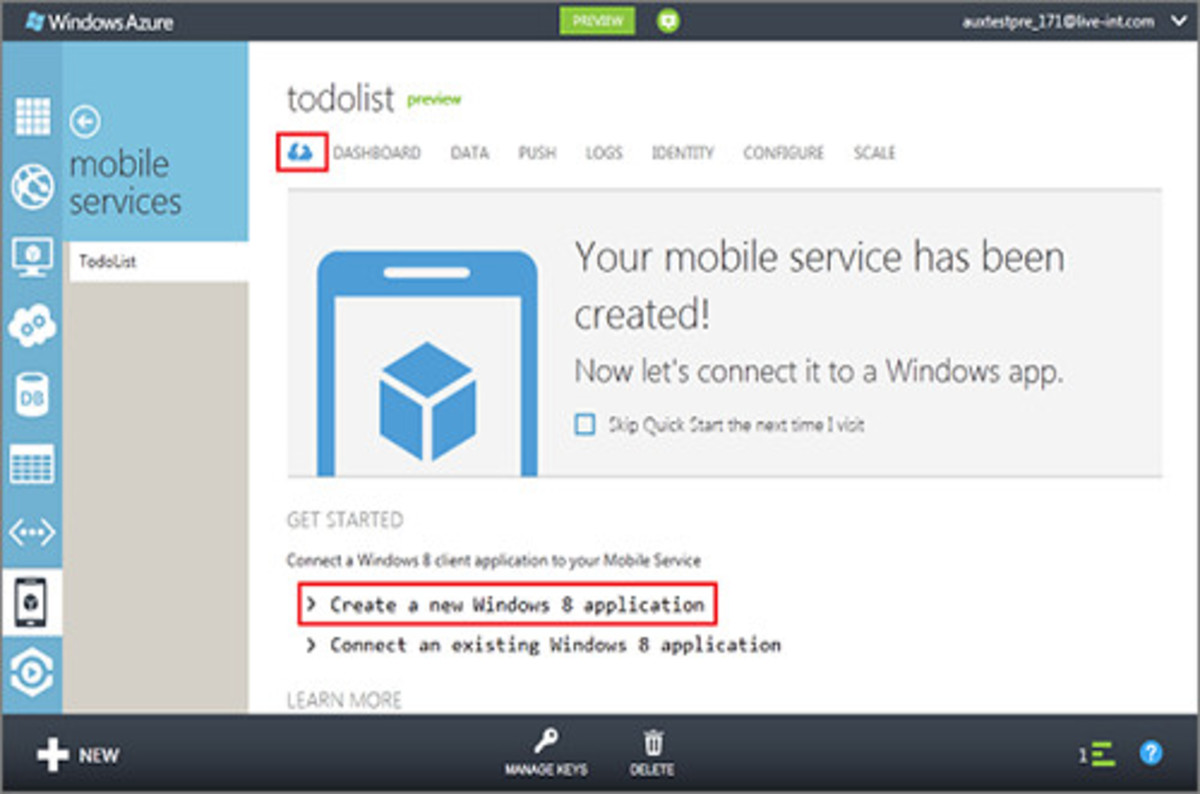The image size is (1200, 794).
Task: Click the NEW label in bottom bar
Action: [x=99, y=756]
